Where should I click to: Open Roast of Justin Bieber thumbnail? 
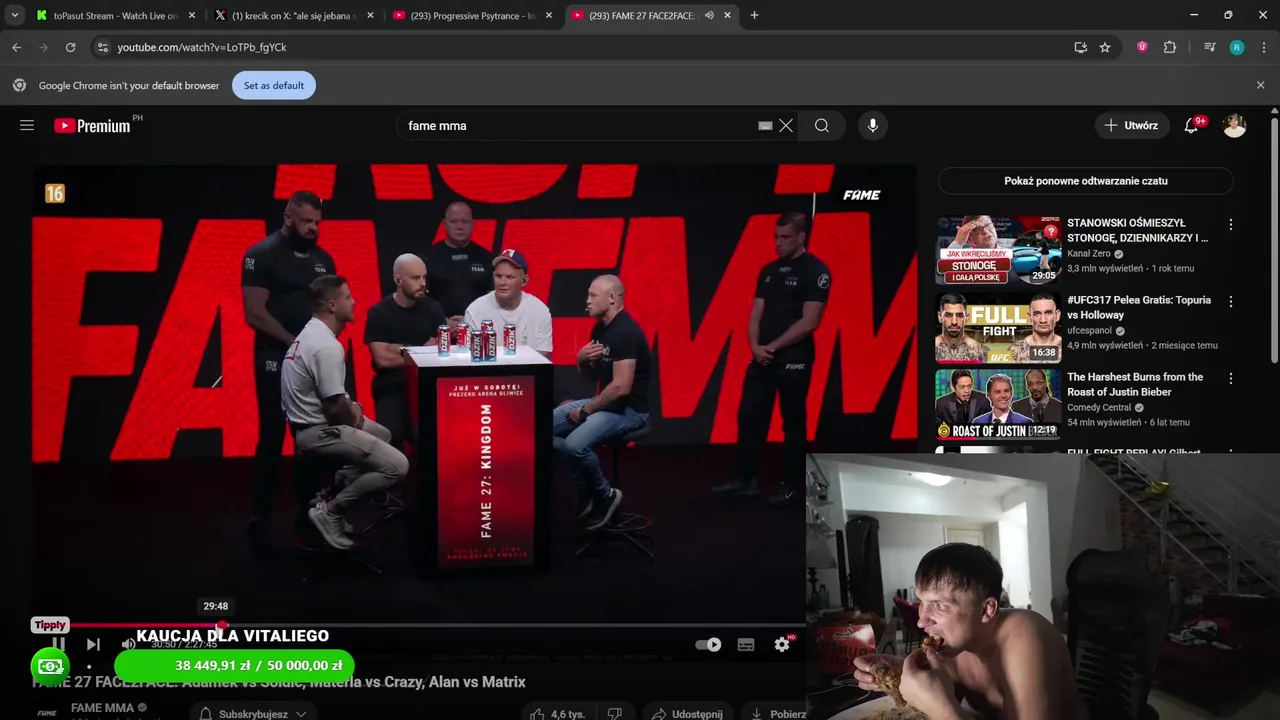click(x=998, y=404)
